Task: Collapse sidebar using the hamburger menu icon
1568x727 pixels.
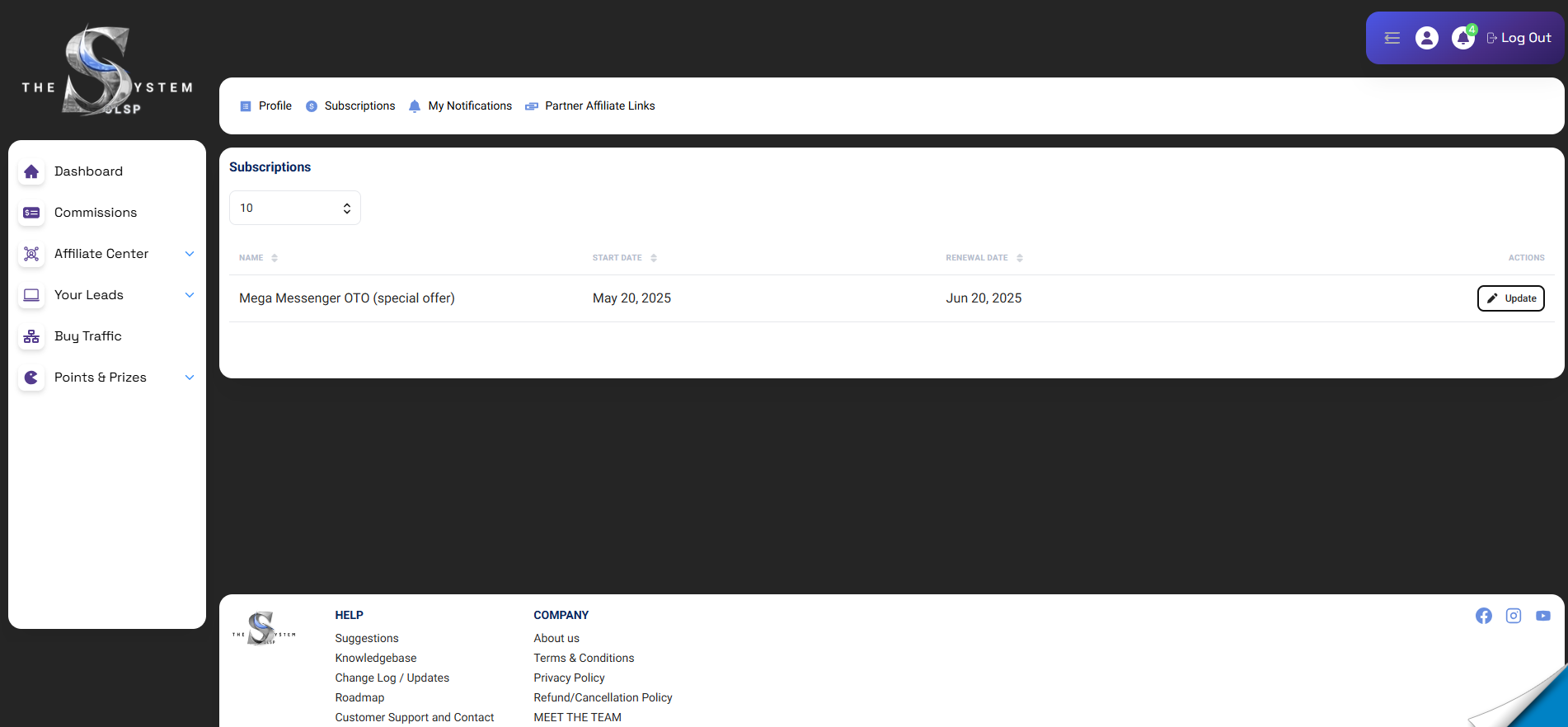Action: tap(1392, 38)
